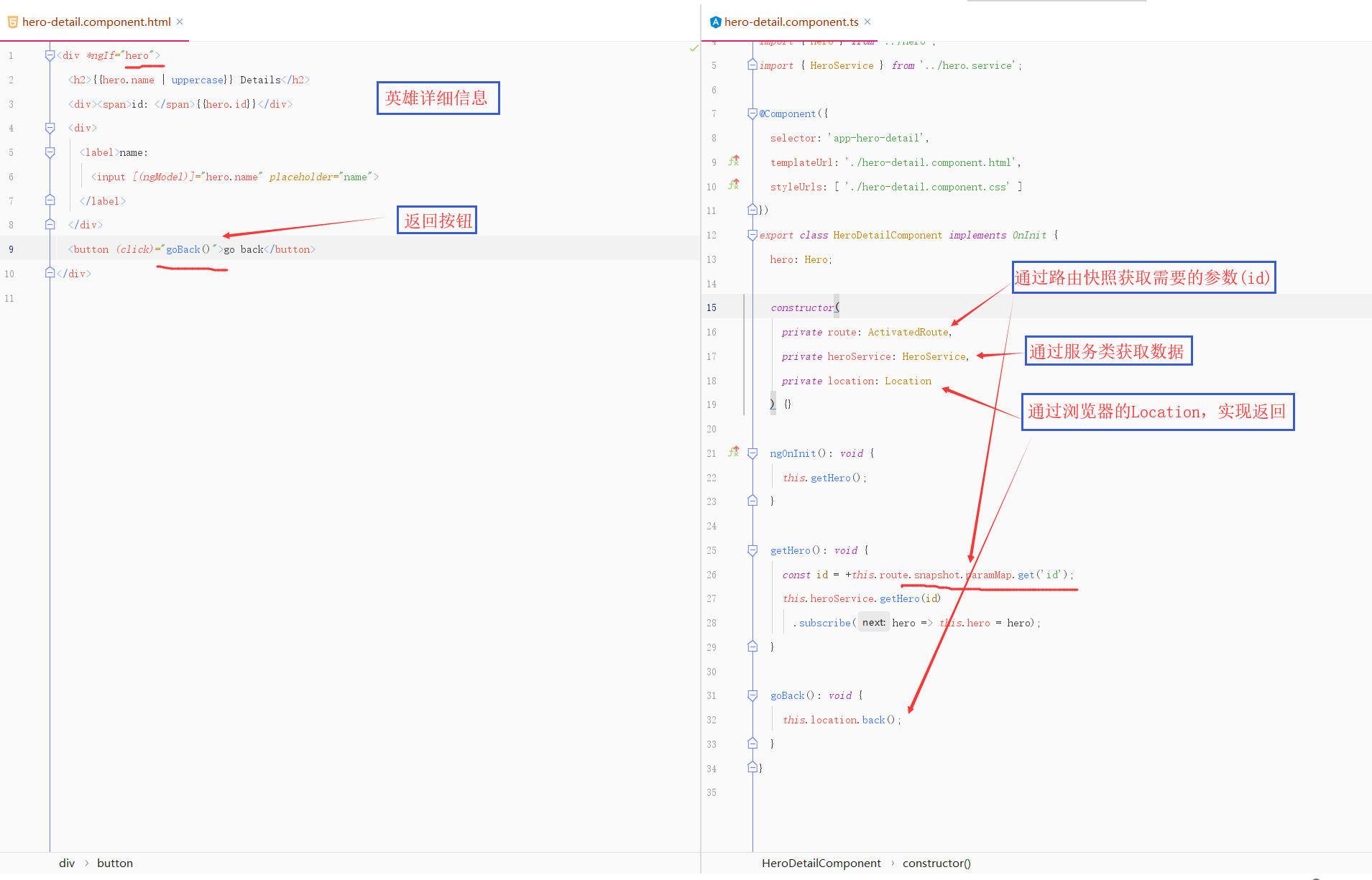The height and width of the screenshot is (880, 1372).
Task: Click the gutter icon beside templateUrl line
Action: (x=733, y=161)
